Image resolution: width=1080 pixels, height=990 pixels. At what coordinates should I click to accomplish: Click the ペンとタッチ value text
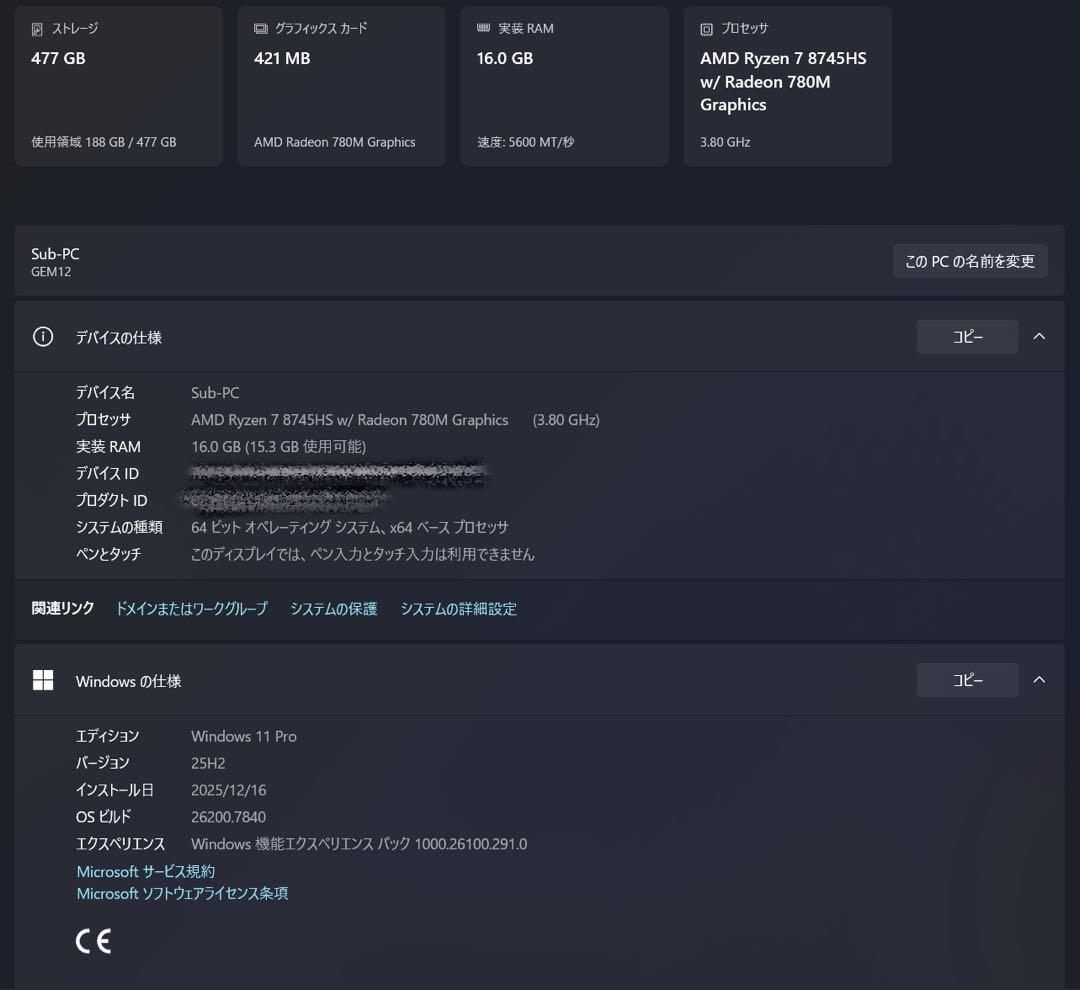click(x=362, y=554)
